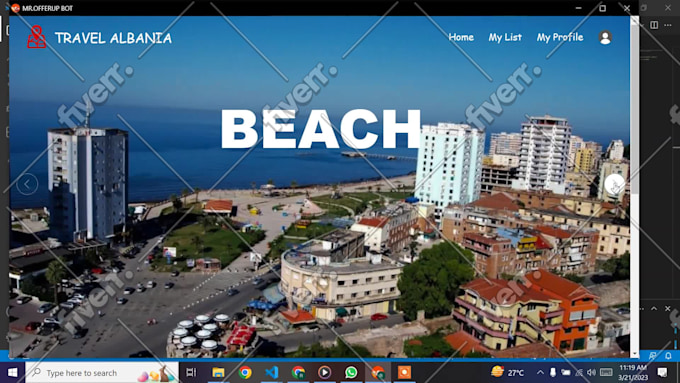Collapse the VS Code bottom panel chevron
Screen dimensions: 680x383
tap(654, 308)
